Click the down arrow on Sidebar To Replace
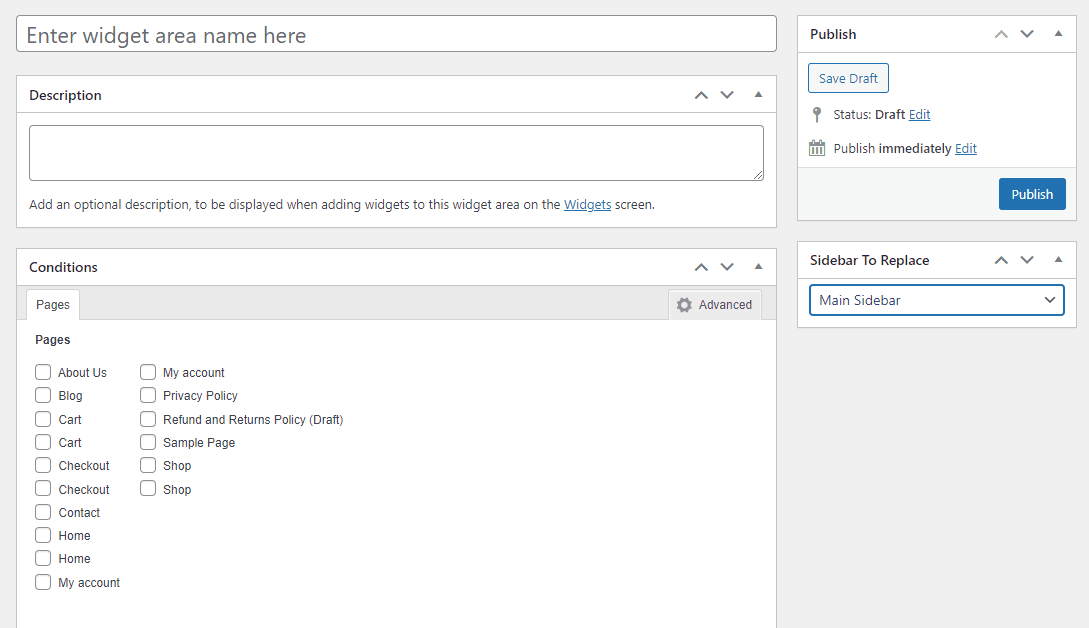1089x628 pixels. [x=1027, y=260]
